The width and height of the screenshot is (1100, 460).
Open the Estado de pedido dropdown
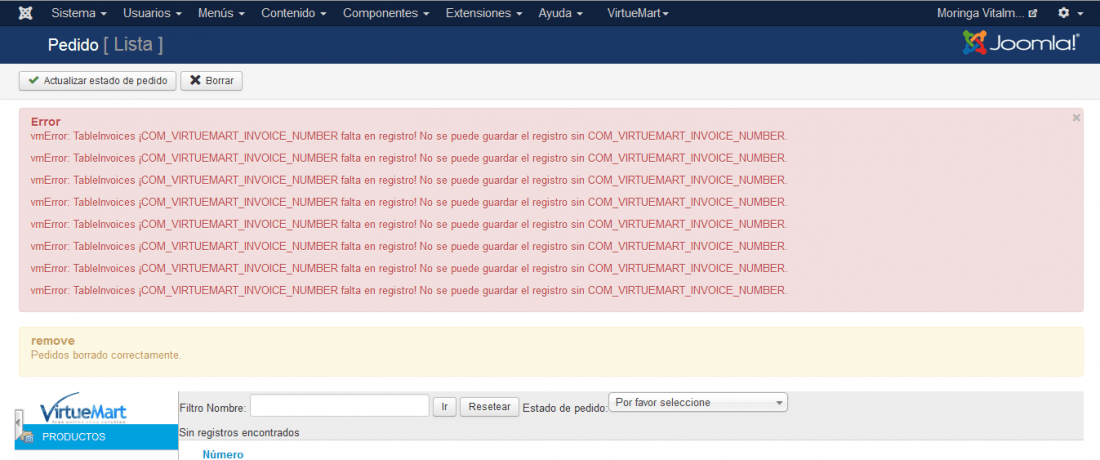coord(698,402)
